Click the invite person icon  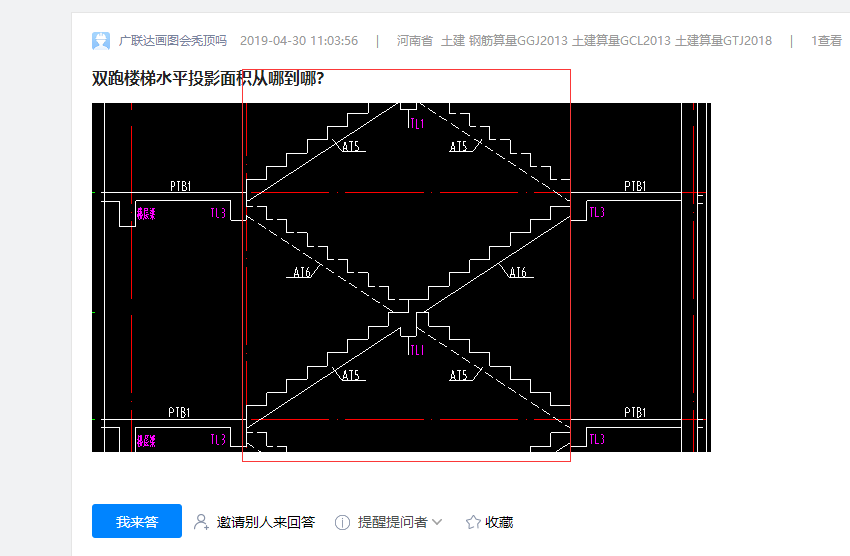pos(201,522)
